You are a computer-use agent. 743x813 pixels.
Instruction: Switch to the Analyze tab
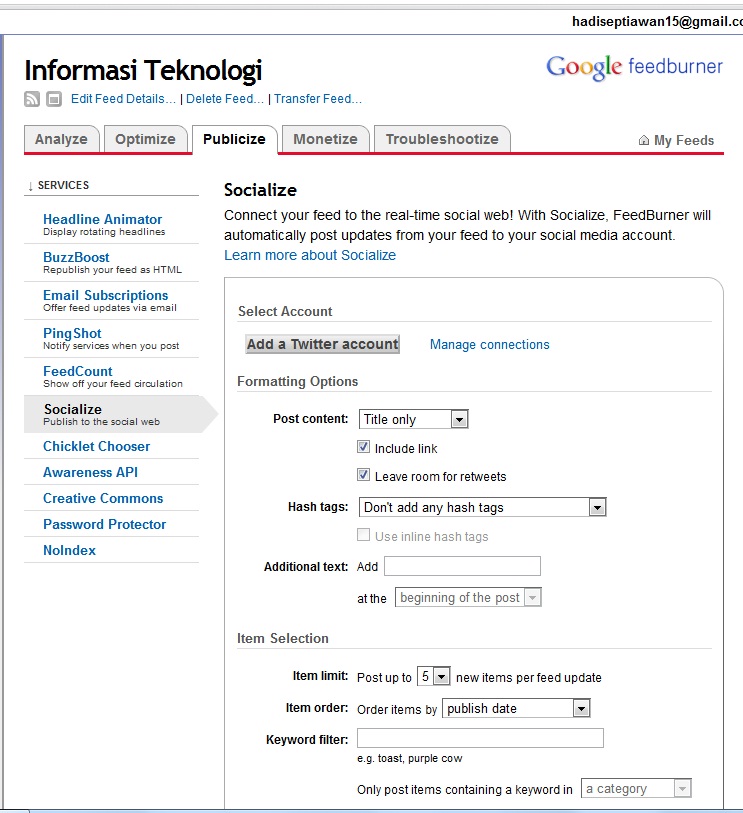coord(61,139)
